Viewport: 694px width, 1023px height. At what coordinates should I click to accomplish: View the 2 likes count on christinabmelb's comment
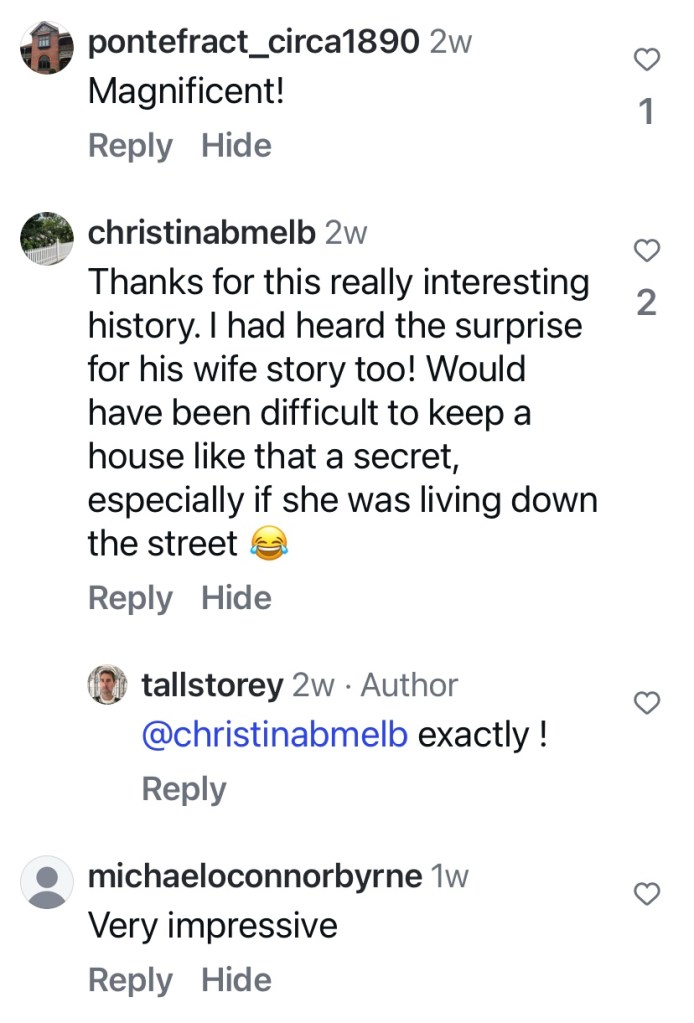647,303
